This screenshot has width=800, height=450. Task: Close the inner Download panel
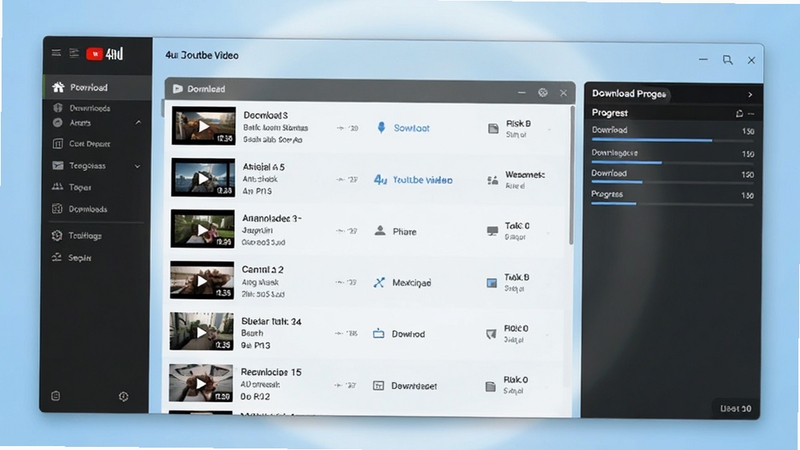(563, 93)
